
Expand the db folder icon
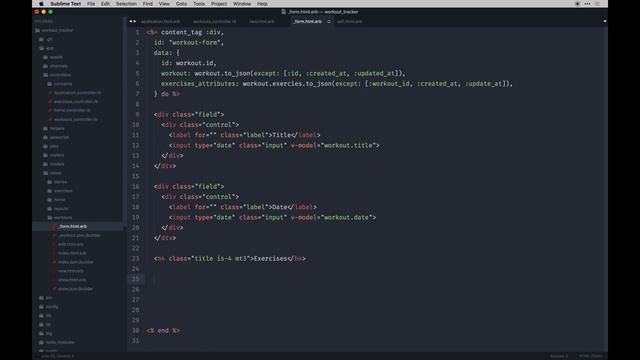click(x=41, y=316)
